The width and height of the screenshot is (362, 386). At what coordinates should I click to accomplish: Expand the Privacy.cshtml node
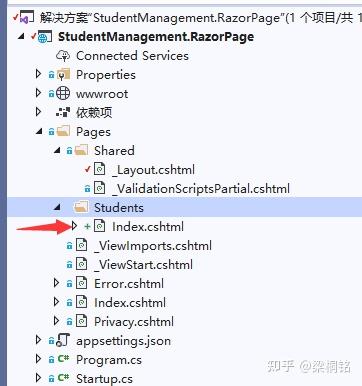pyautogui.click(x=57, y=321)
